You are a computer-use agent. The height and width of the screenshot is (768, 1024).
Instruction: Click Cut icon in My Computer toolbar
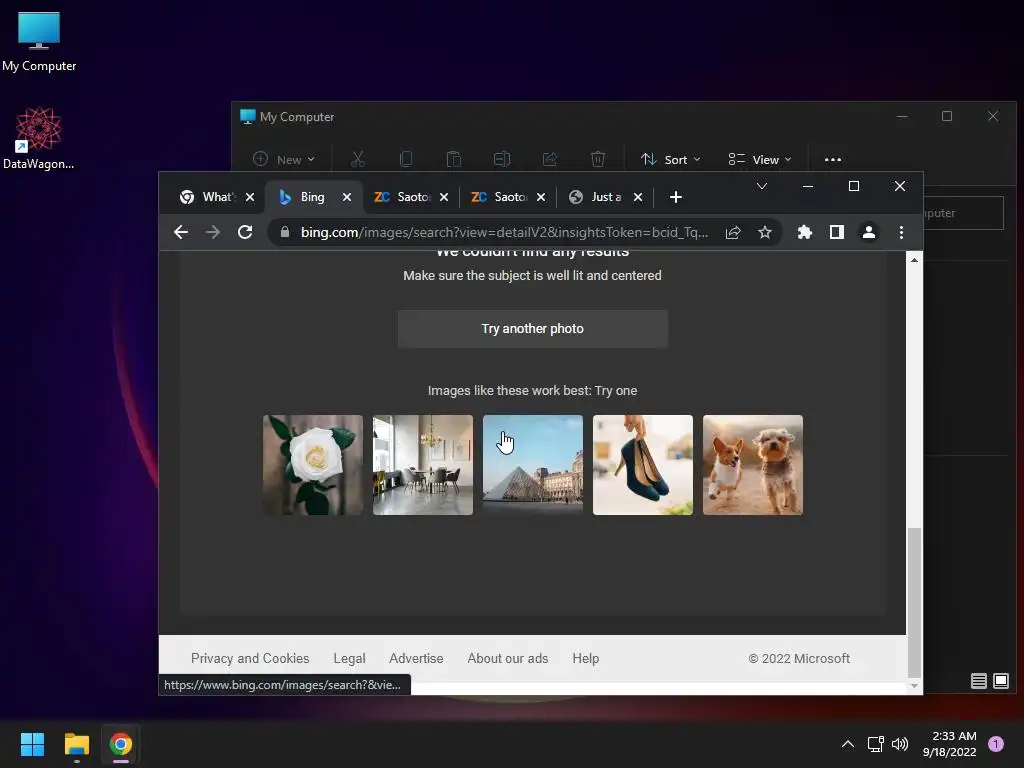pyautogui.click(x=358, y=159)
